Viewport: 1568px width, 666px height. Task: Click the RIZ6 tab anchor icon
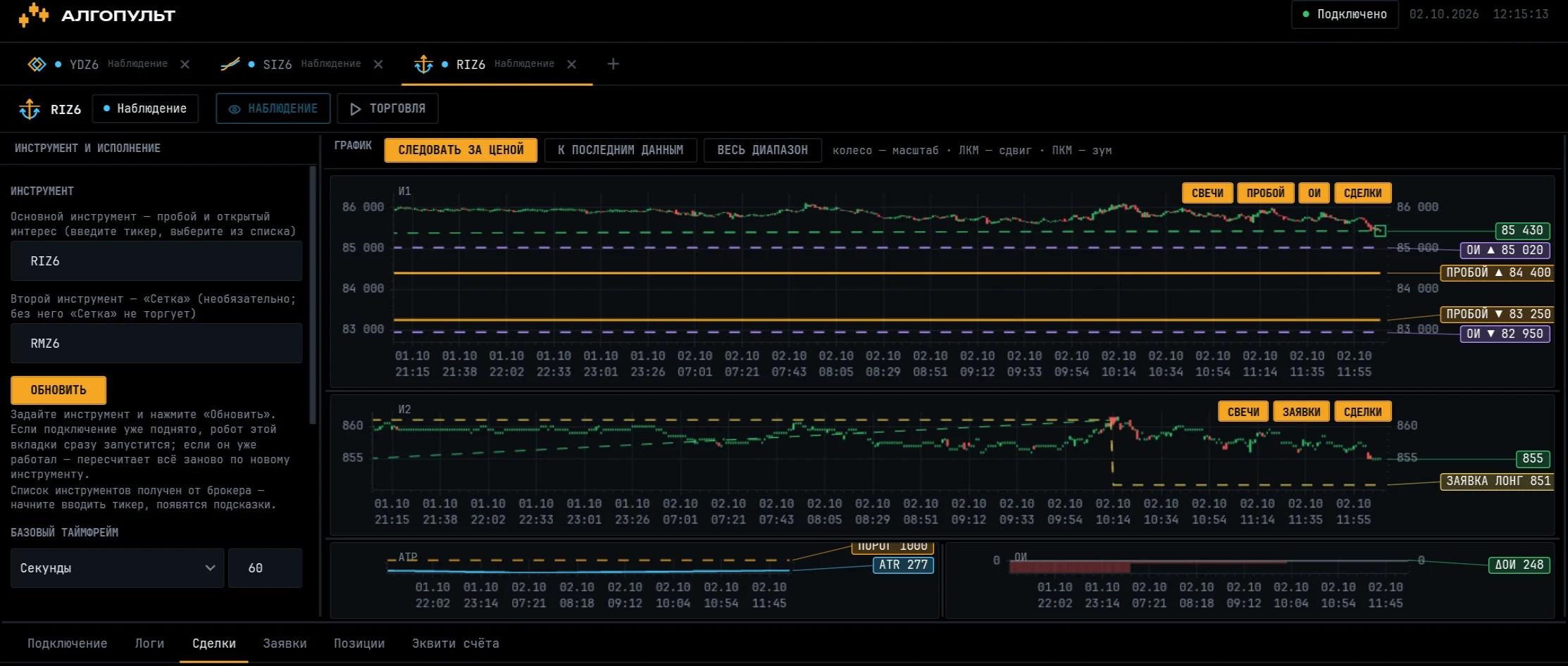point(423,64)
